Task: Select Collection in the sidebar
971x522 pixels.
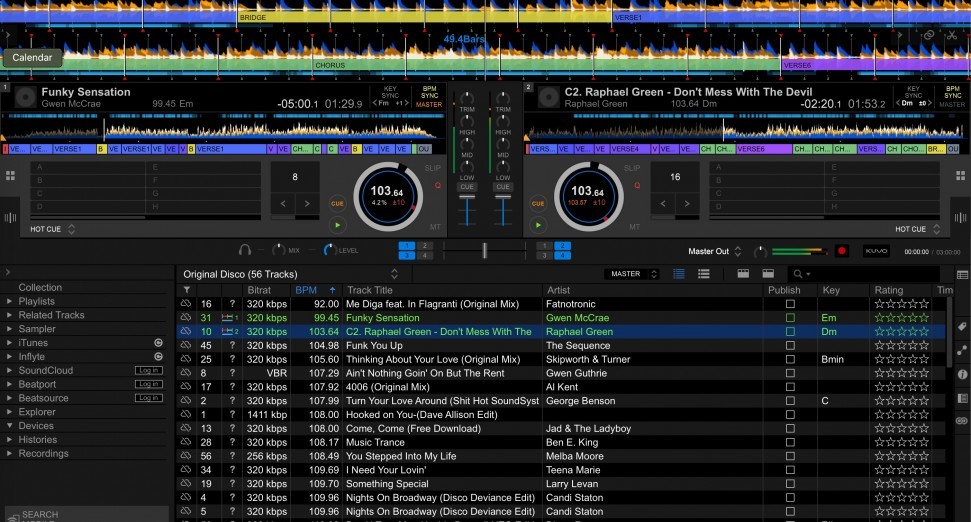Action: (40, 287)
